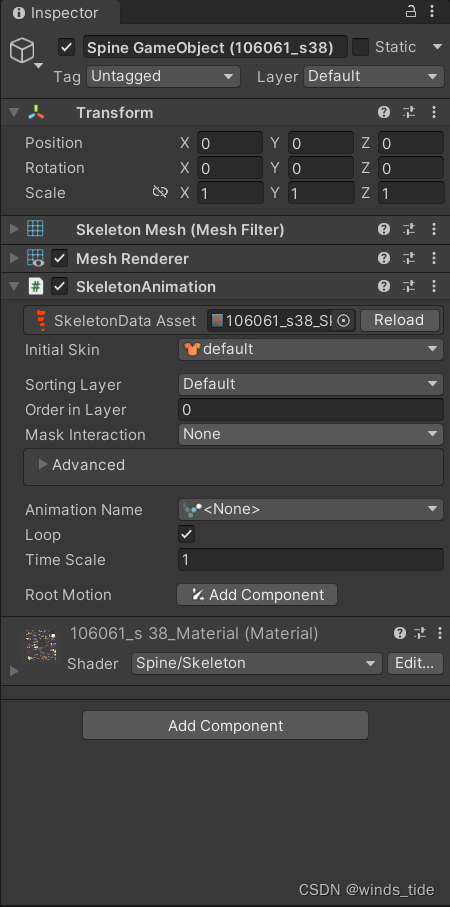
Task: Open the Animation Name dropdown
Action: pos(311,510)
